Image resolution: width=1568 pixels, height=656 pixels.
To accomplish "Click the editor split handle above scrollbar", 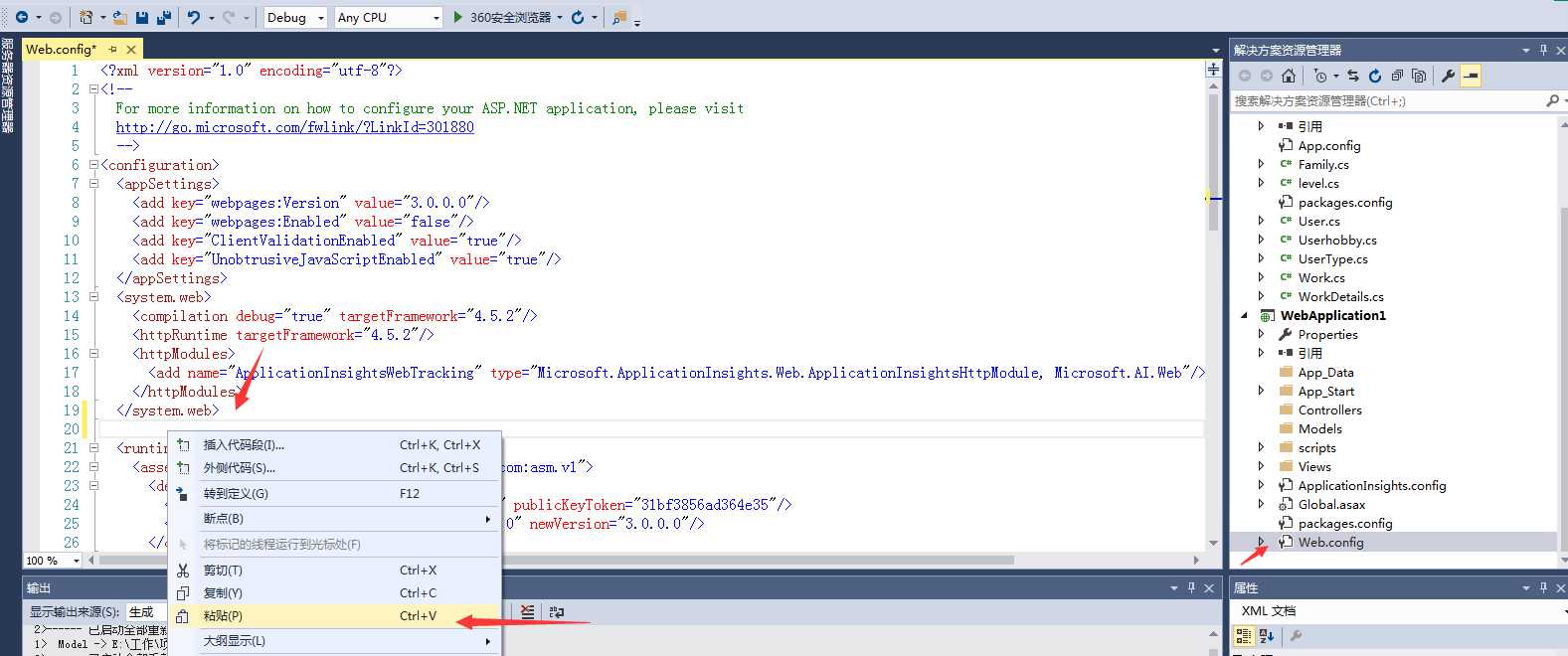I will tap(1213, 69).
